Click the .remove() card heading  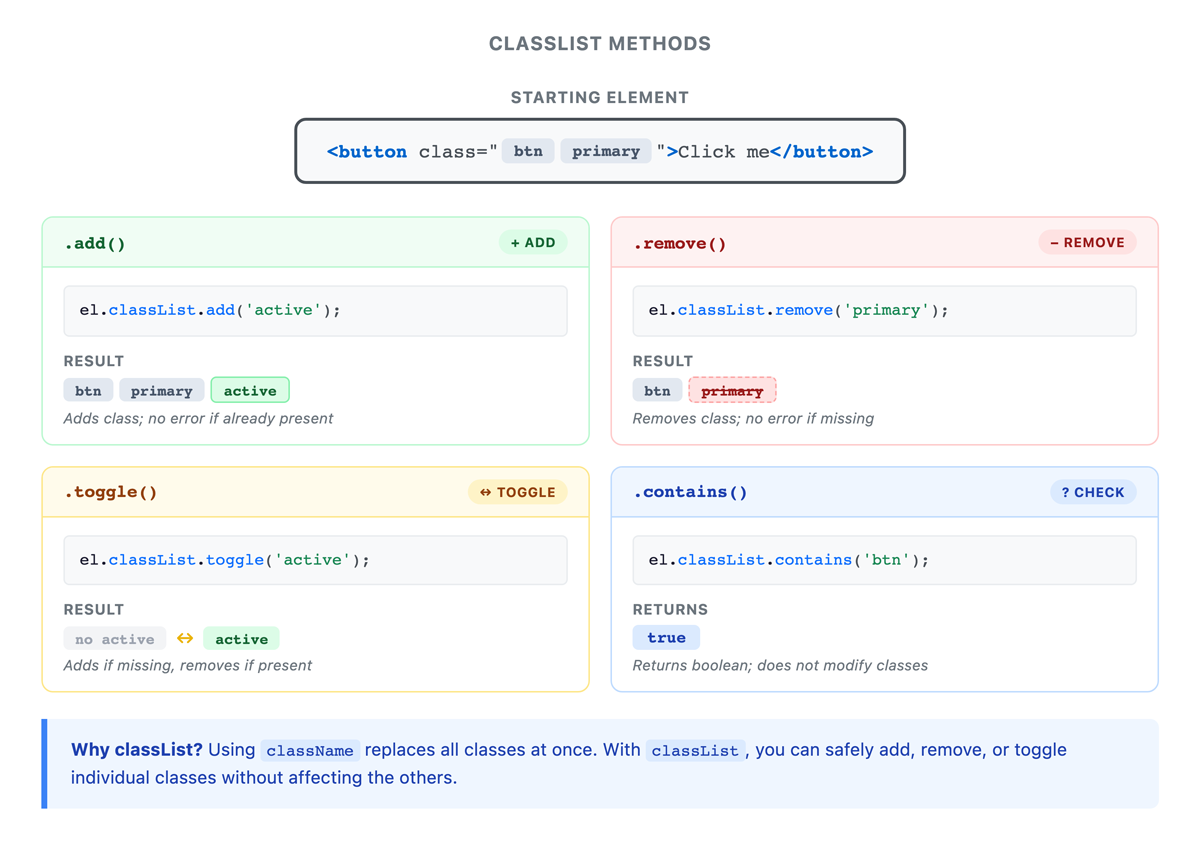click(680, 243)
